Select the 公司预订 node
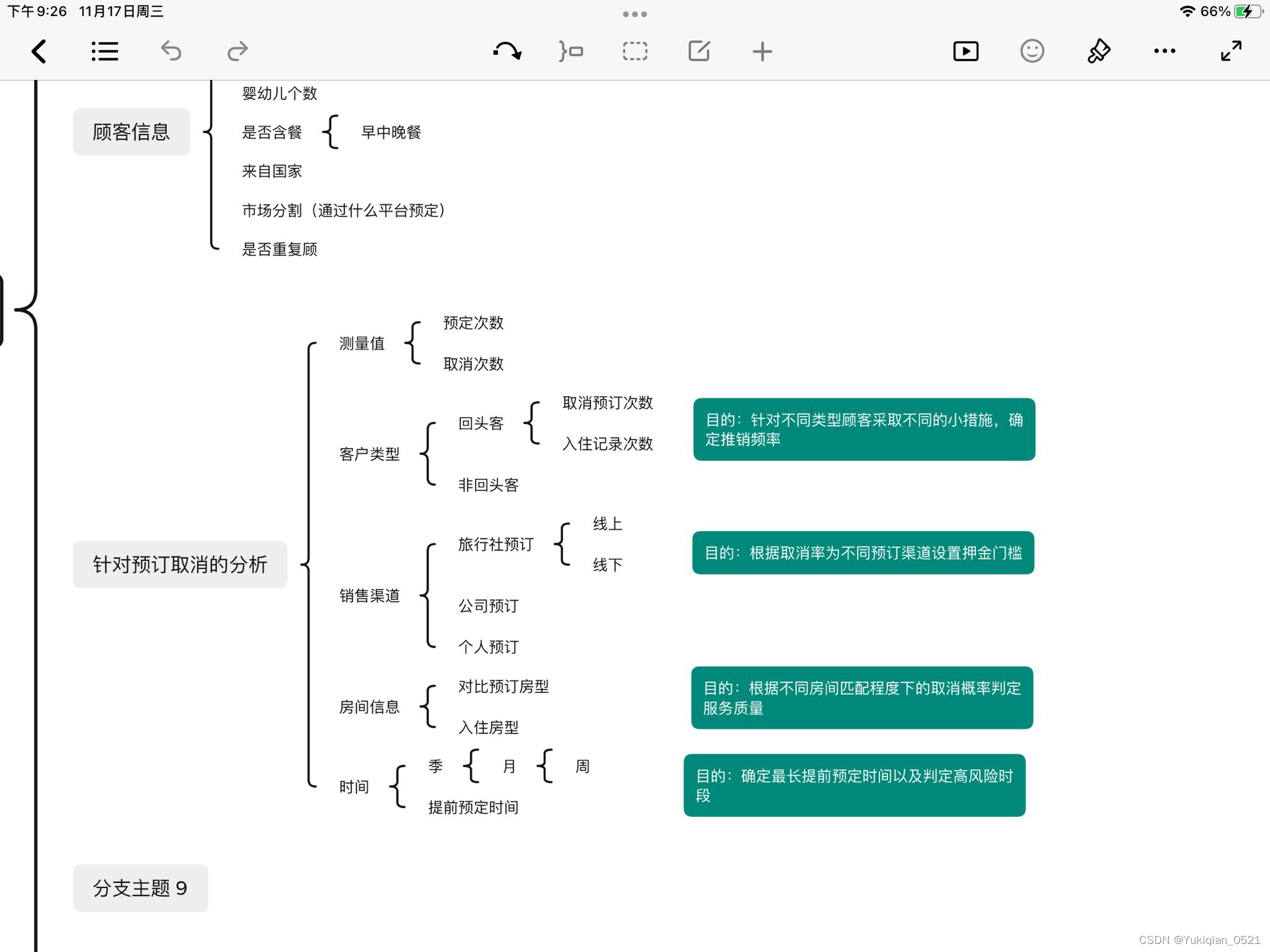 (489, 606)
